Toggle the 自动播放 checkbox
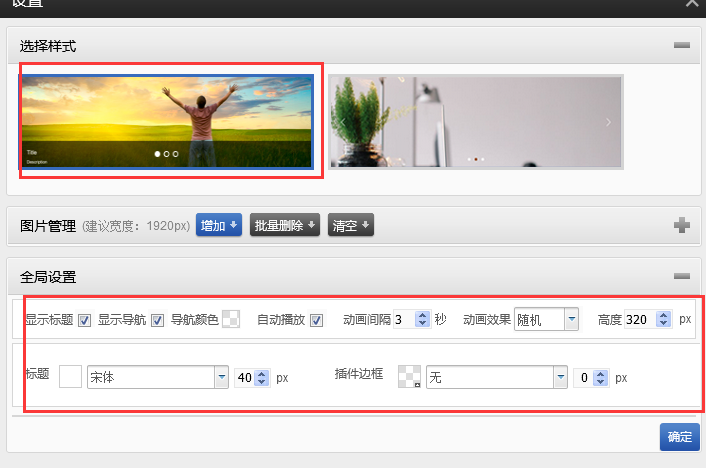The height and width of the screenshot is (468, 706). pyautogui.click(x=317, y=320)
